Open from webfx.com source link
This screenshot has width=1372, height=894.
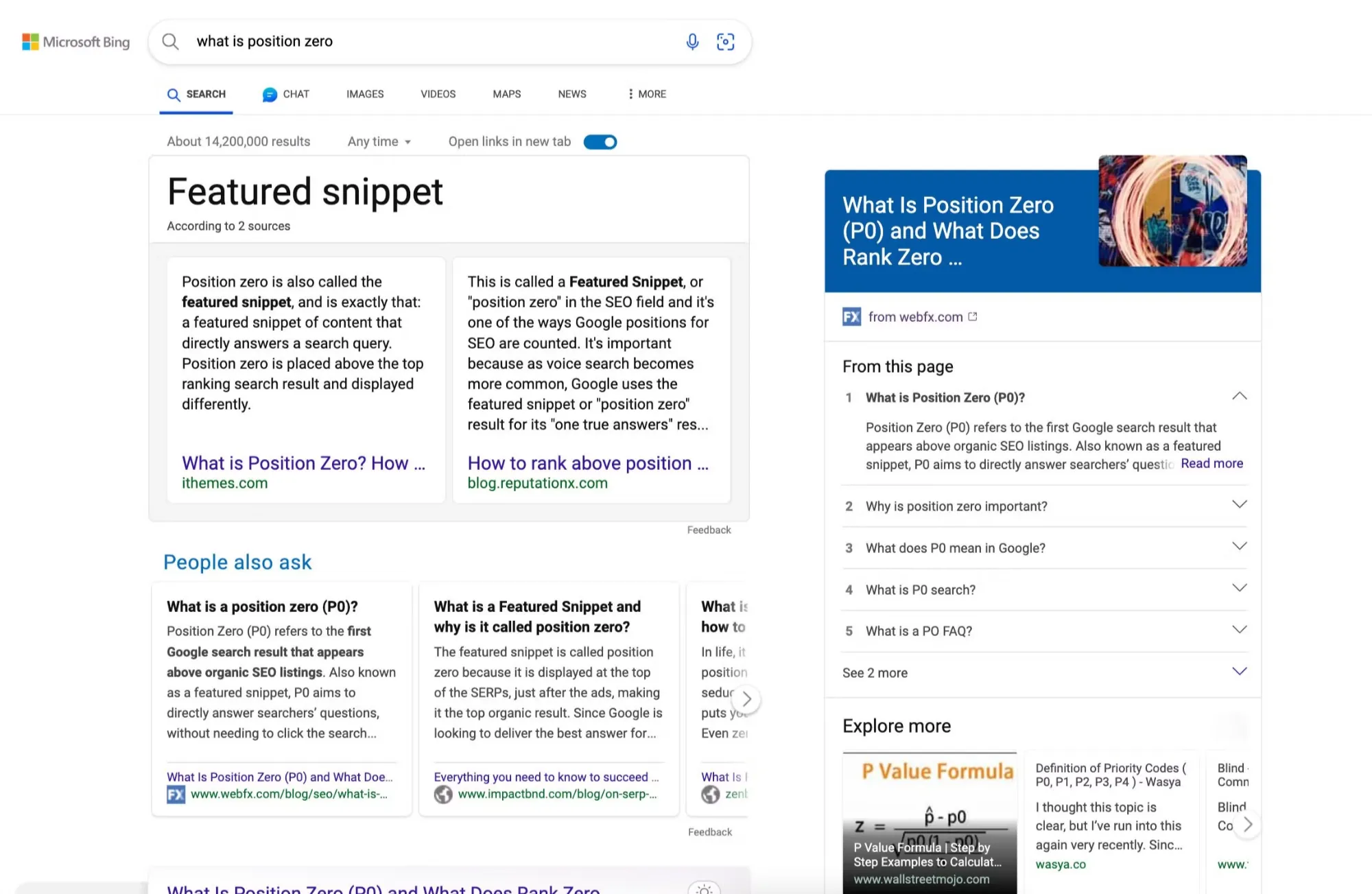pos(915,317)
